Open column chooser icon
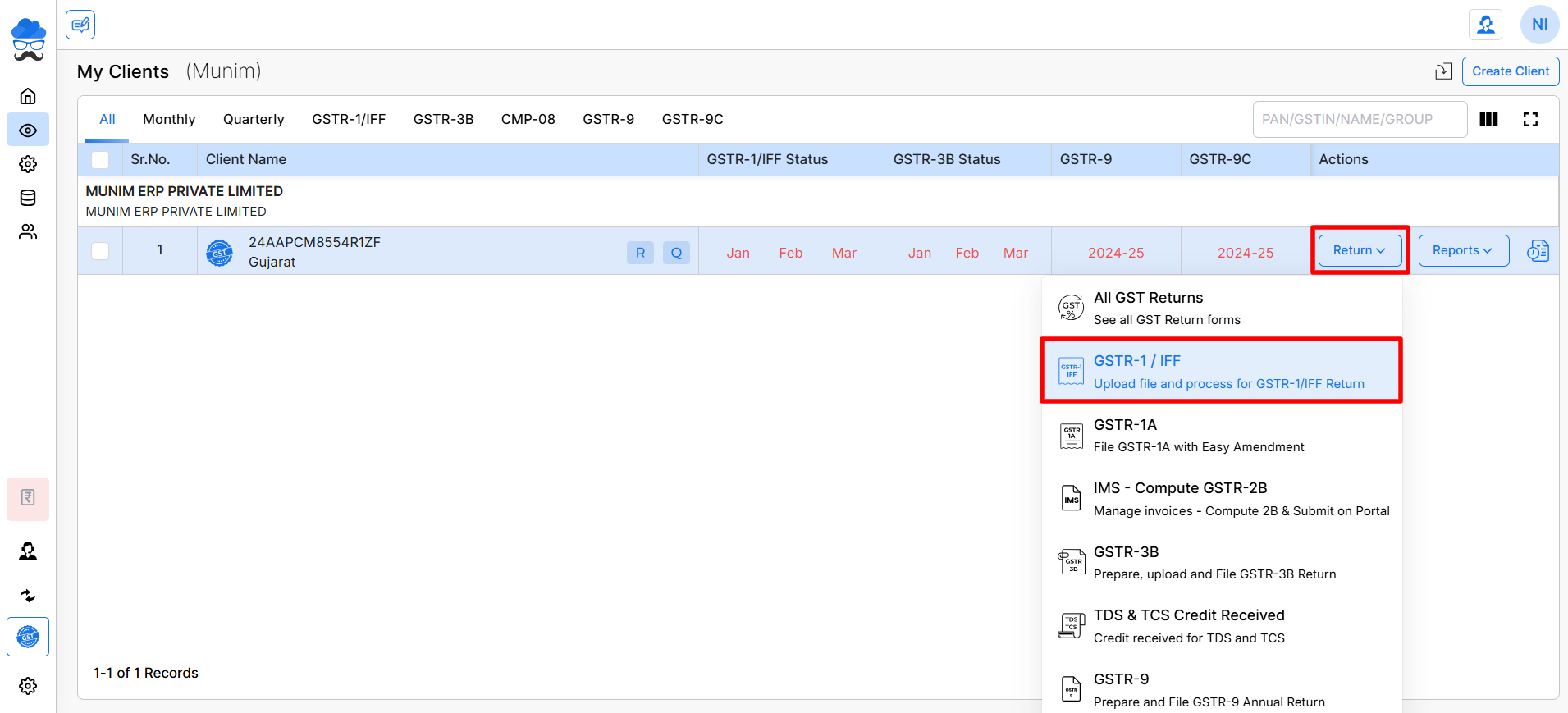 1488,120
